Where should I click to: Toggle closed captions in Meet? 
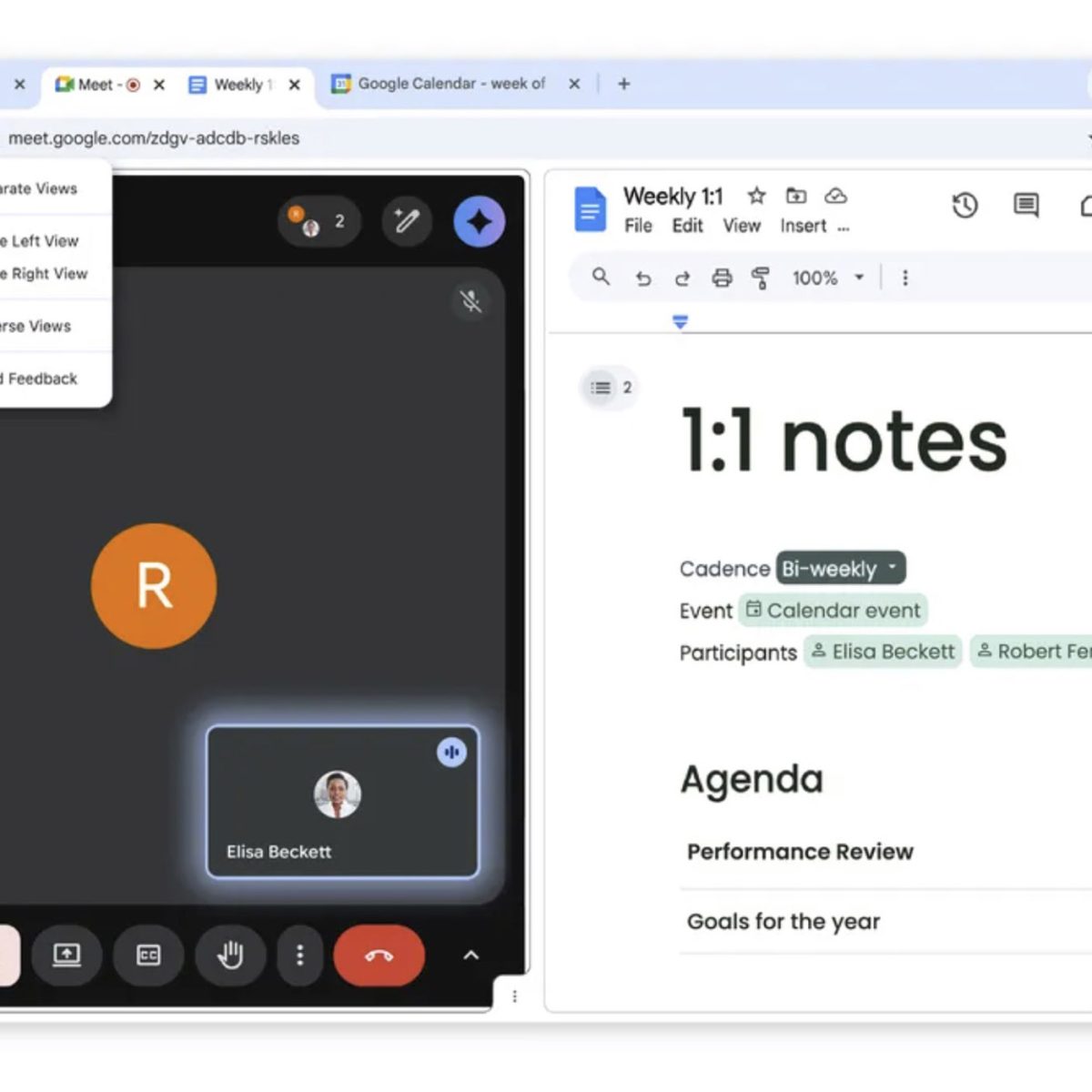point(148,955)
